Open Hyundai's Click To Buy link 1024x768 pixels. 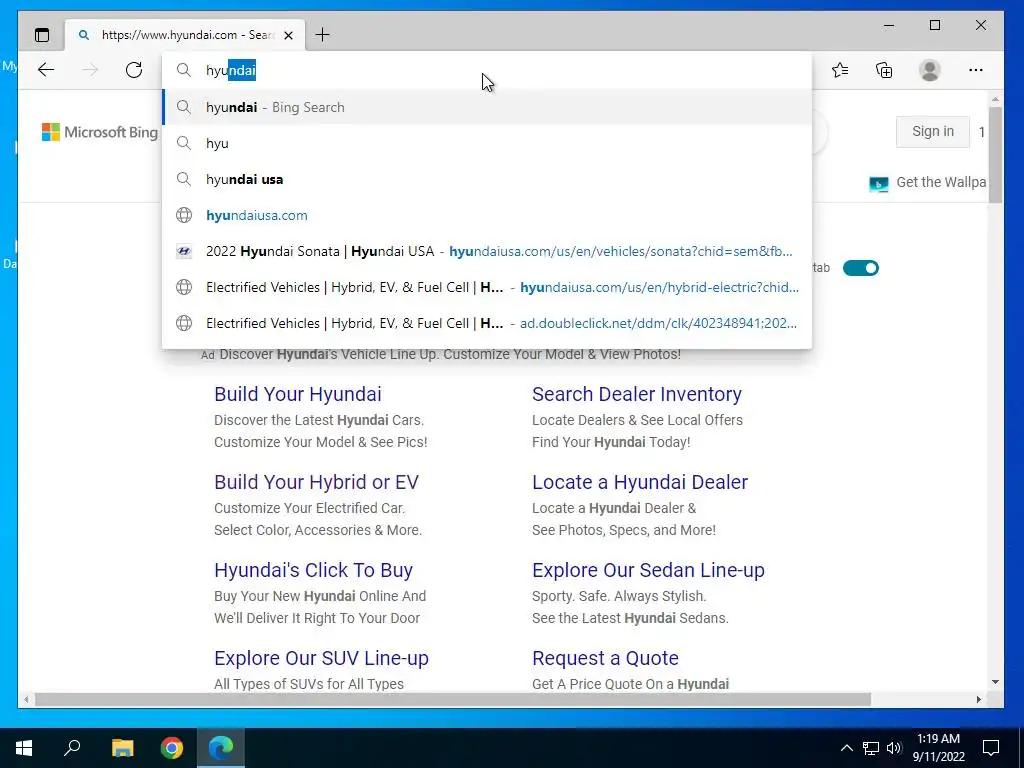(313, 570)
